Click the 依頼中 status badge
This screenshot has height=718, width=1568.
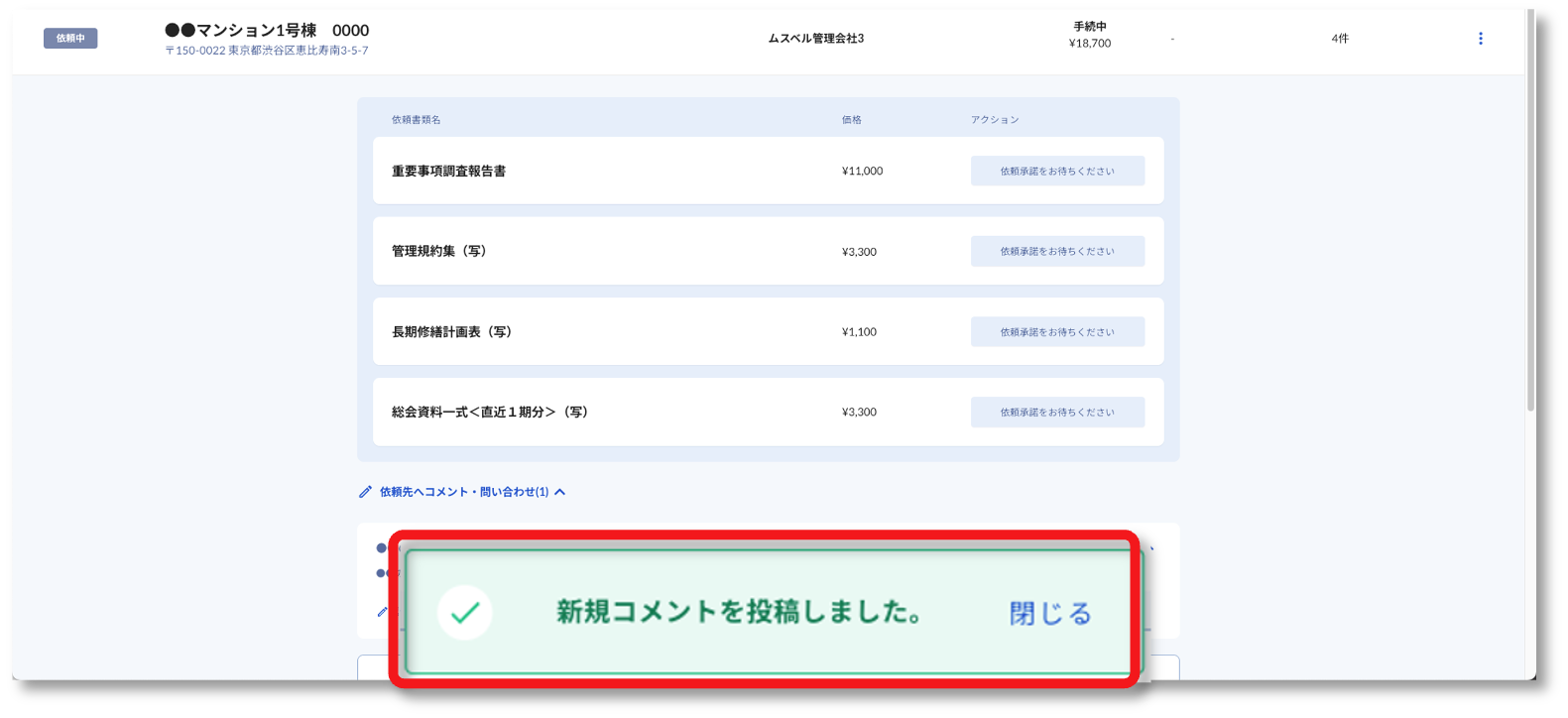pos(70,39)
